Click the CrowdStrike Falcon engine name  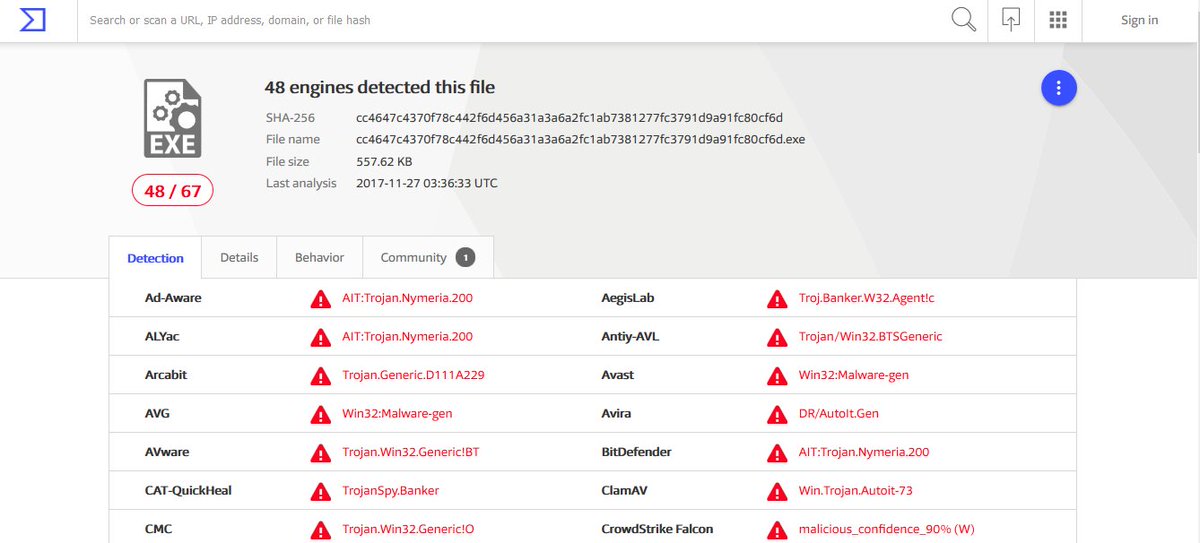[x=658, y=530]
